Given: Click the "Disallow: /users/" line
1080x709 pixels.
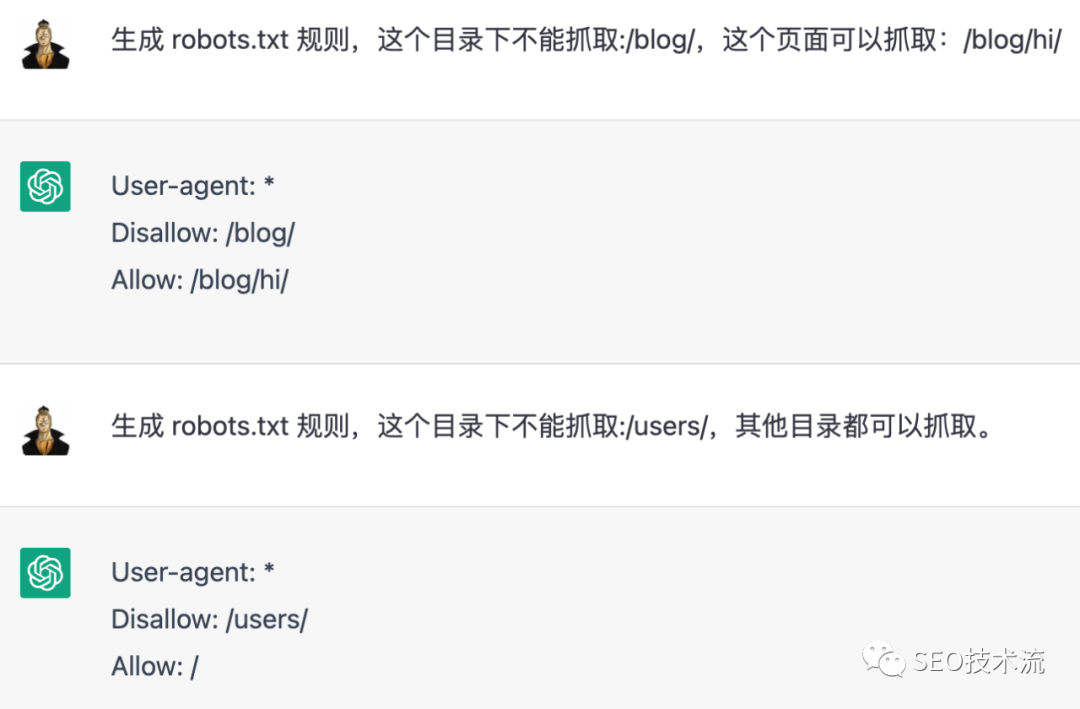Looking at the screenshot, I should click(209, 619).
